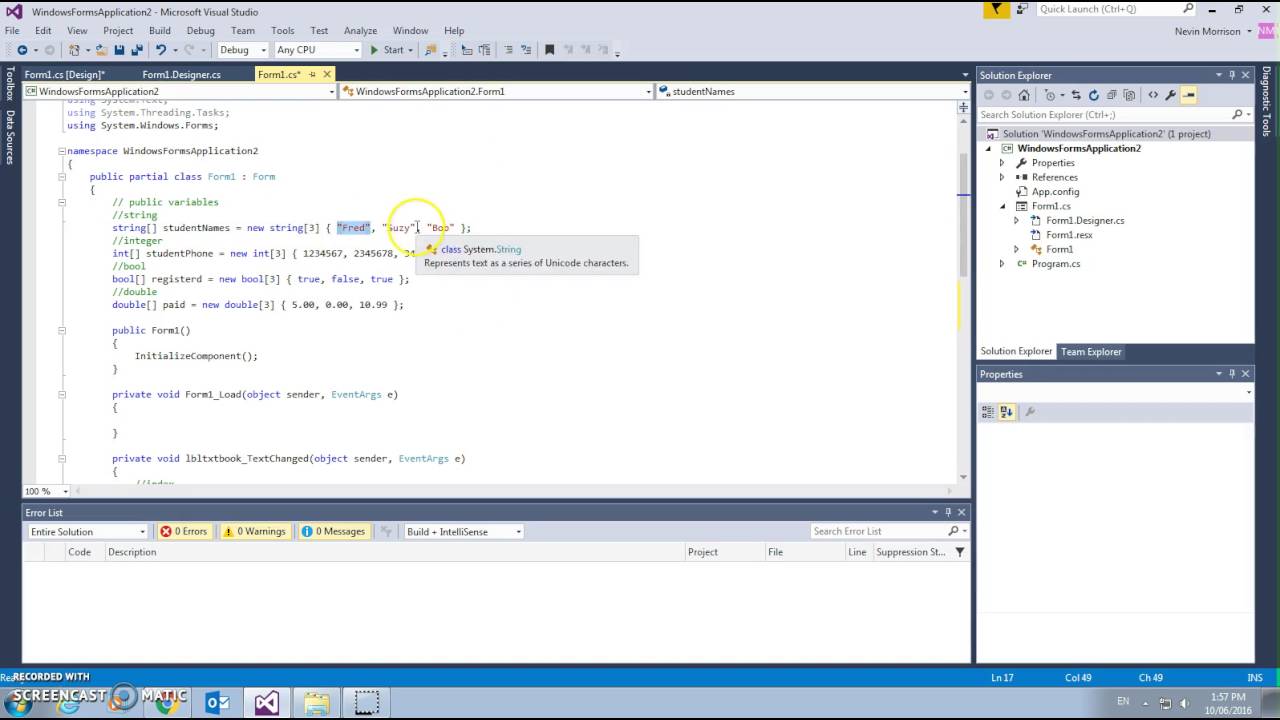Collapse the Form1.cs node in Solution Explorer

1002,206
